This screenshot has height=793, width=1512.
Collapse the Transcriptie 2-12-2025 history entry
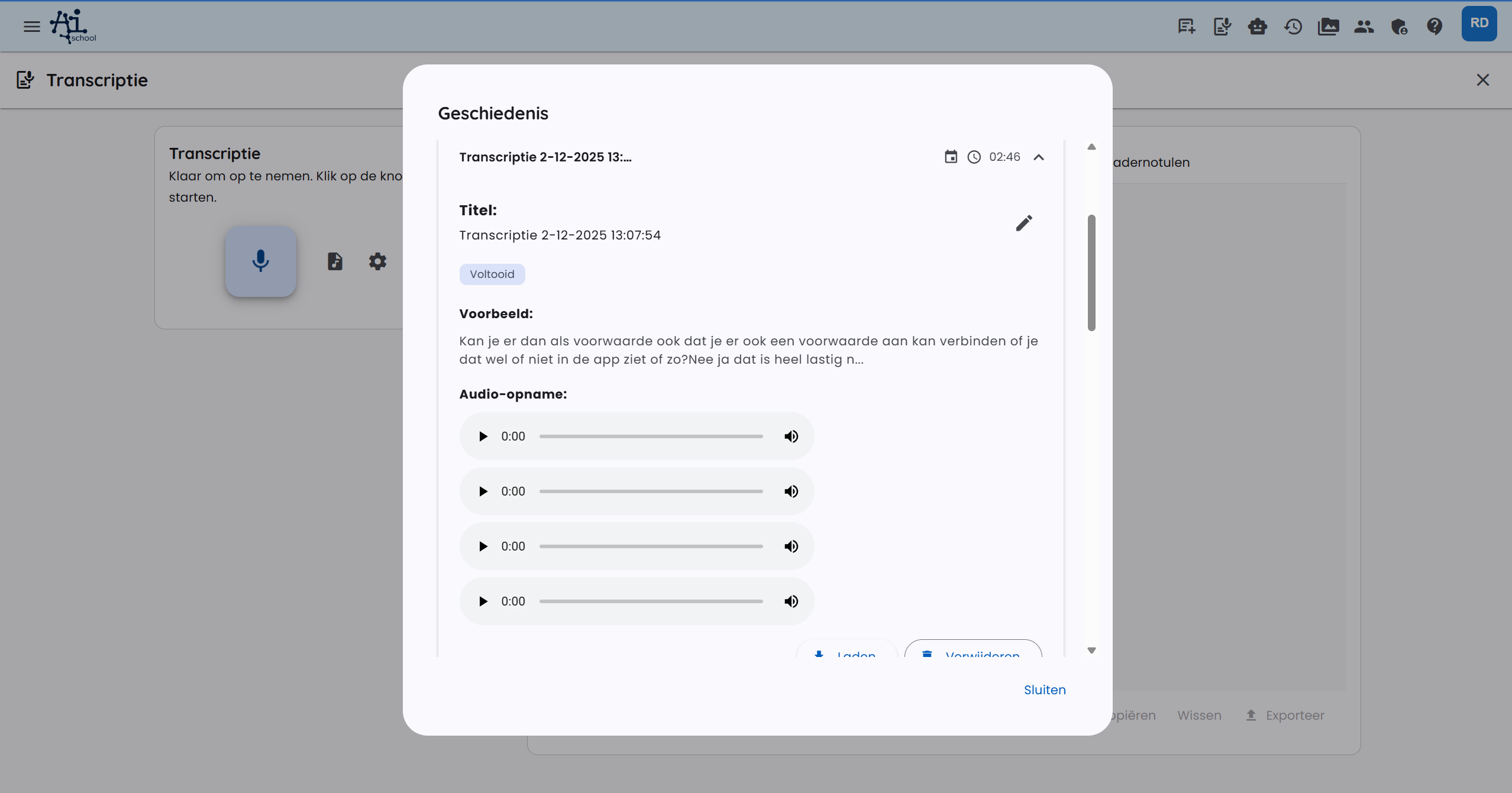[1039, 157]
